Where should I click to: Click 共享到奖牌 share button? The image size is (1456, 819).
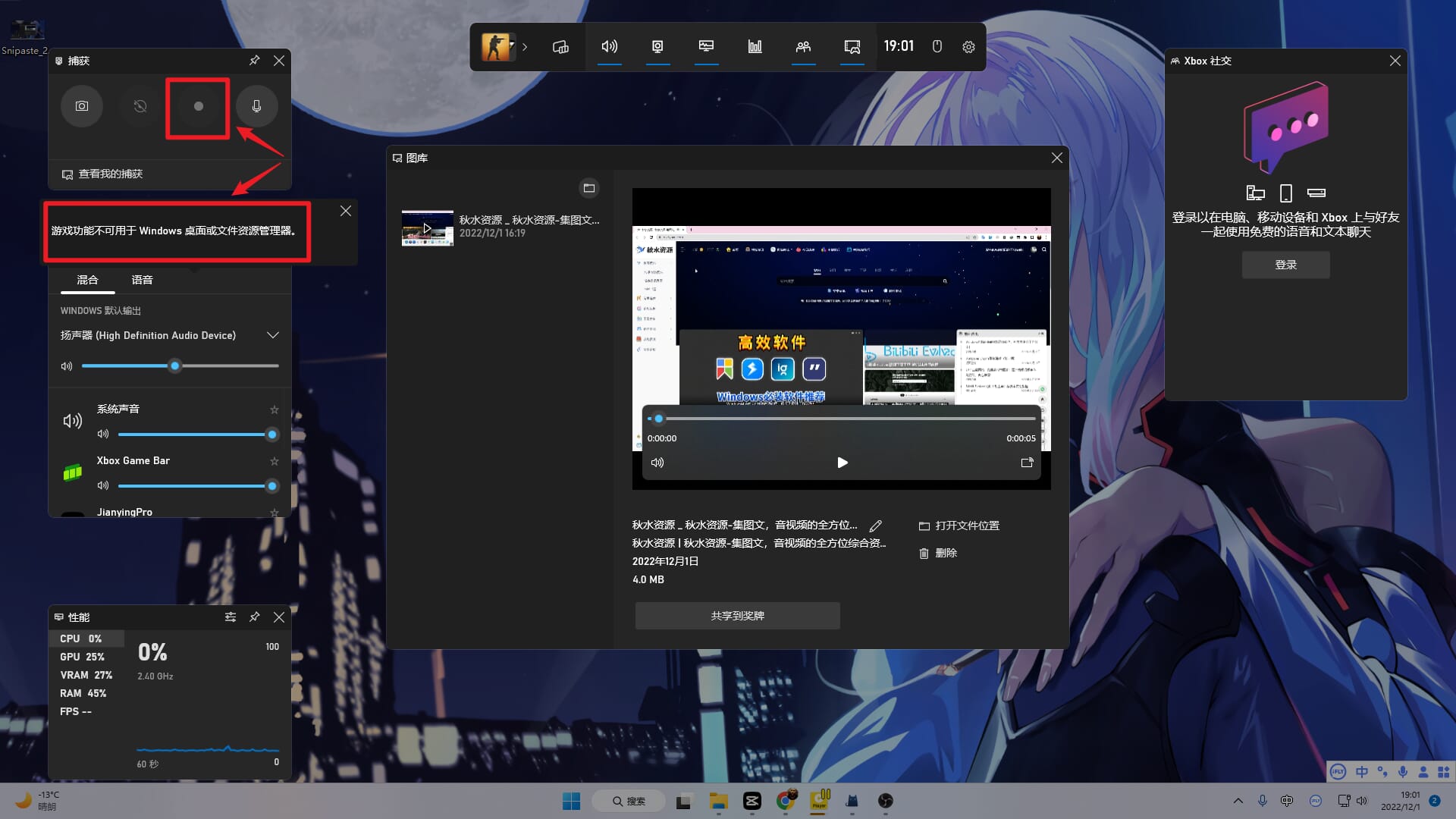(737, 616)
